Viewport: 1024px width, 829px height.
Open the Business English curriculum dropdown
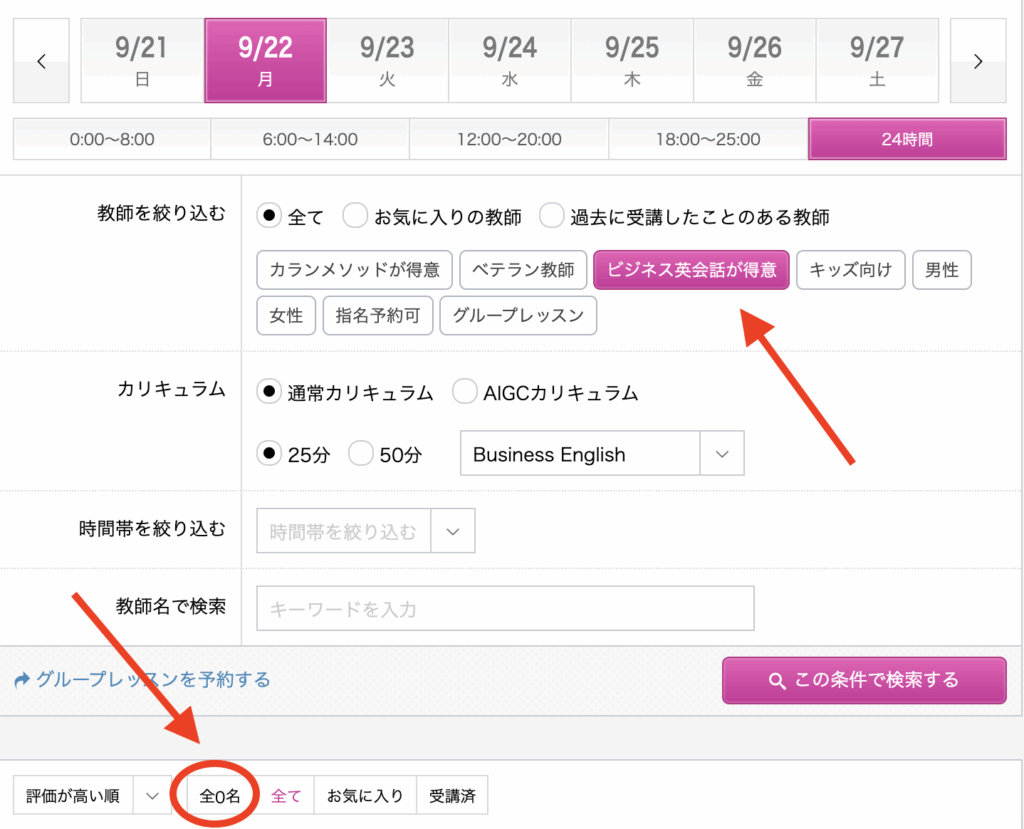(601, 454)
